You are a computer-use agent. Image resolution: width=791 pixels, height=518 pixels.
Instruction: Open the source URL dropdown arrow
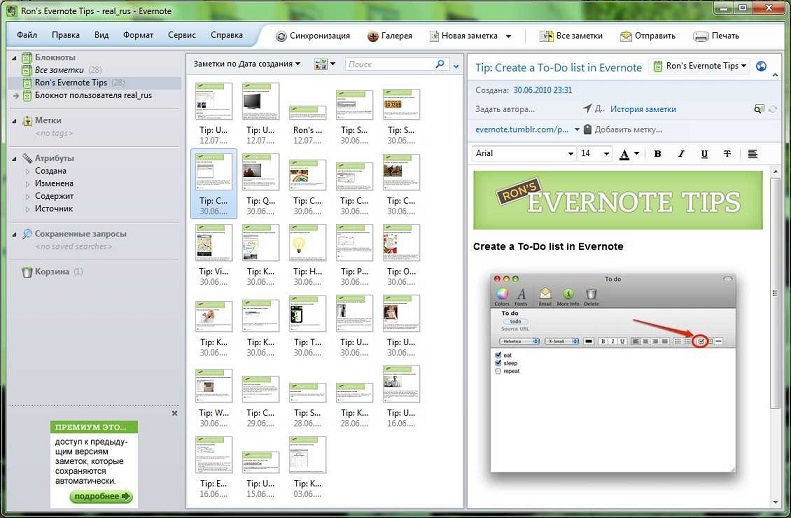pyautogui.click(x=577, y=130)
